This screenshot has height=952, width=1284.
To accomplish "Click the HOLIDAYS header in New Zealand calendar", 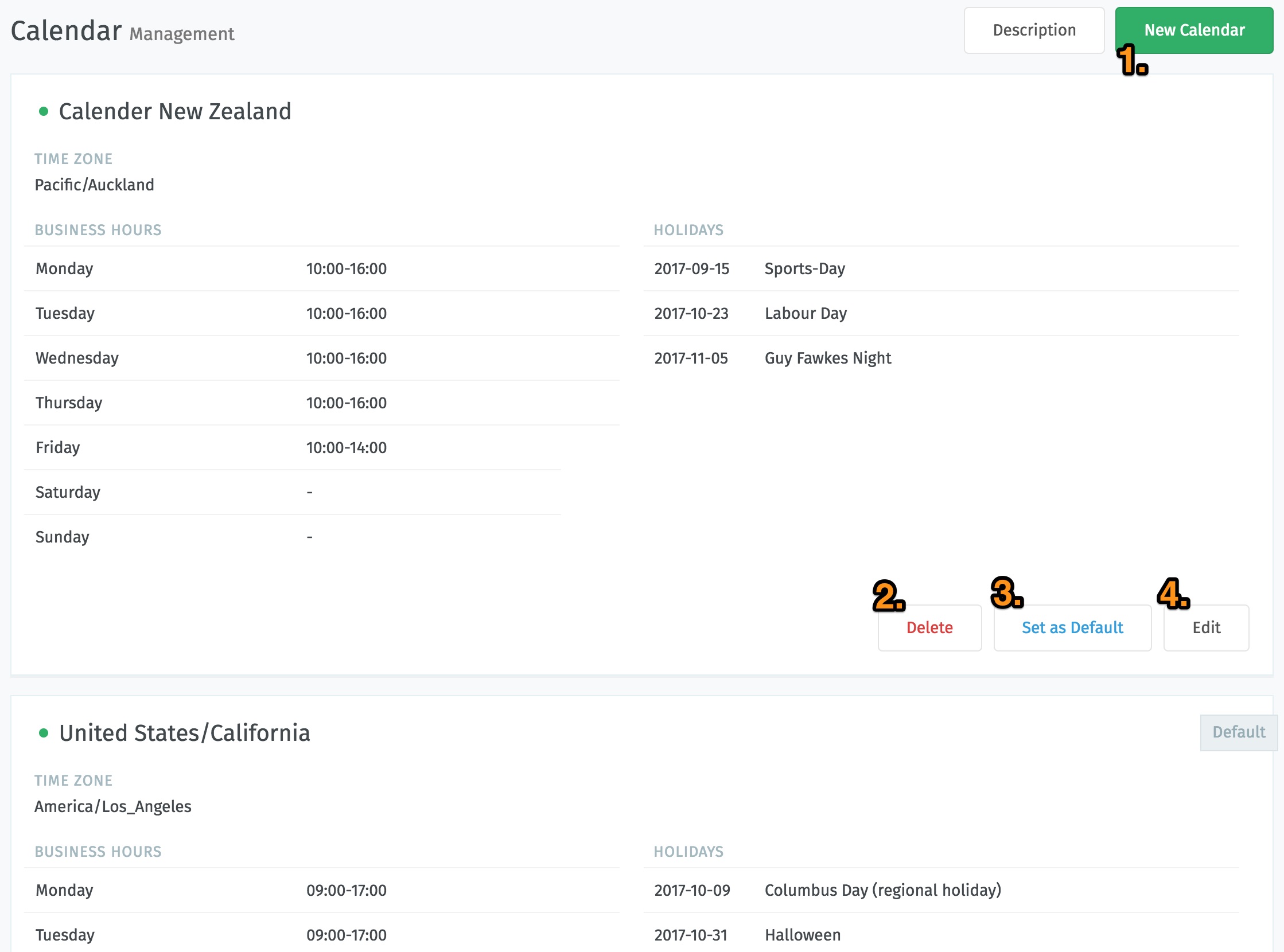I will pyautogui.click(x=688, y=231).
